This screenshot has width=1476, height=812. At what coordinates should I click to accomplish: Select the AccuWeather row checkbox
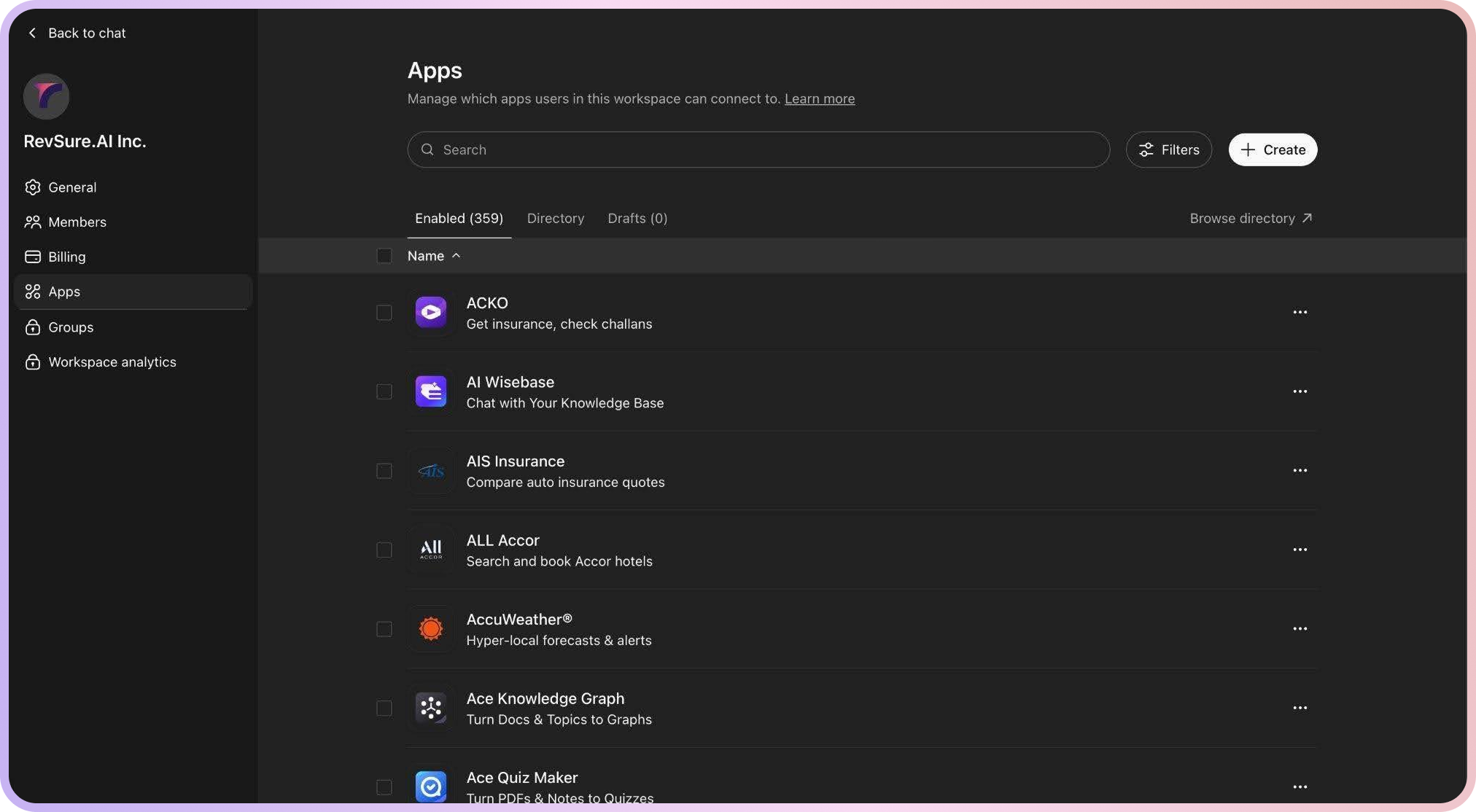click(x=384, y=629)
